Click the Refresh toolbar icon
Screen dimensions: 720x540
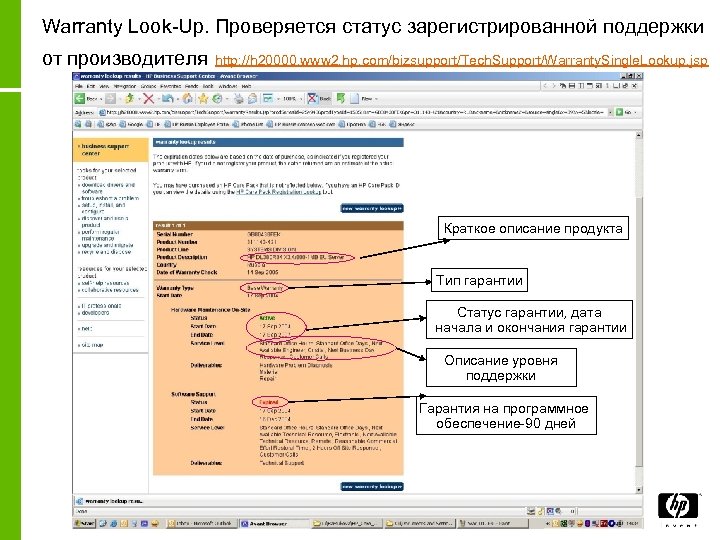[x=167, y=98]
